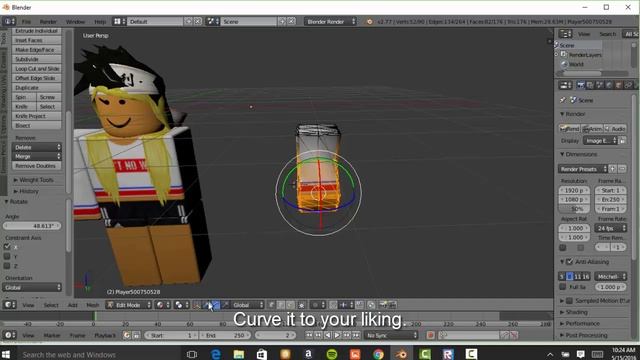Open the Playback menu in timeline
This screenshot has width=640, height=360.
point(105,335)
